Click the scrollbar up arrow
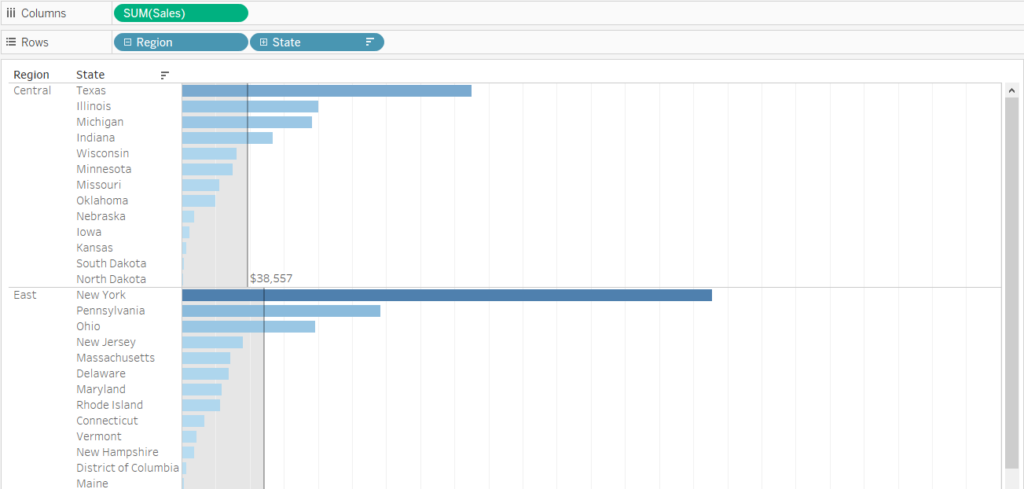 point(1011,90)
